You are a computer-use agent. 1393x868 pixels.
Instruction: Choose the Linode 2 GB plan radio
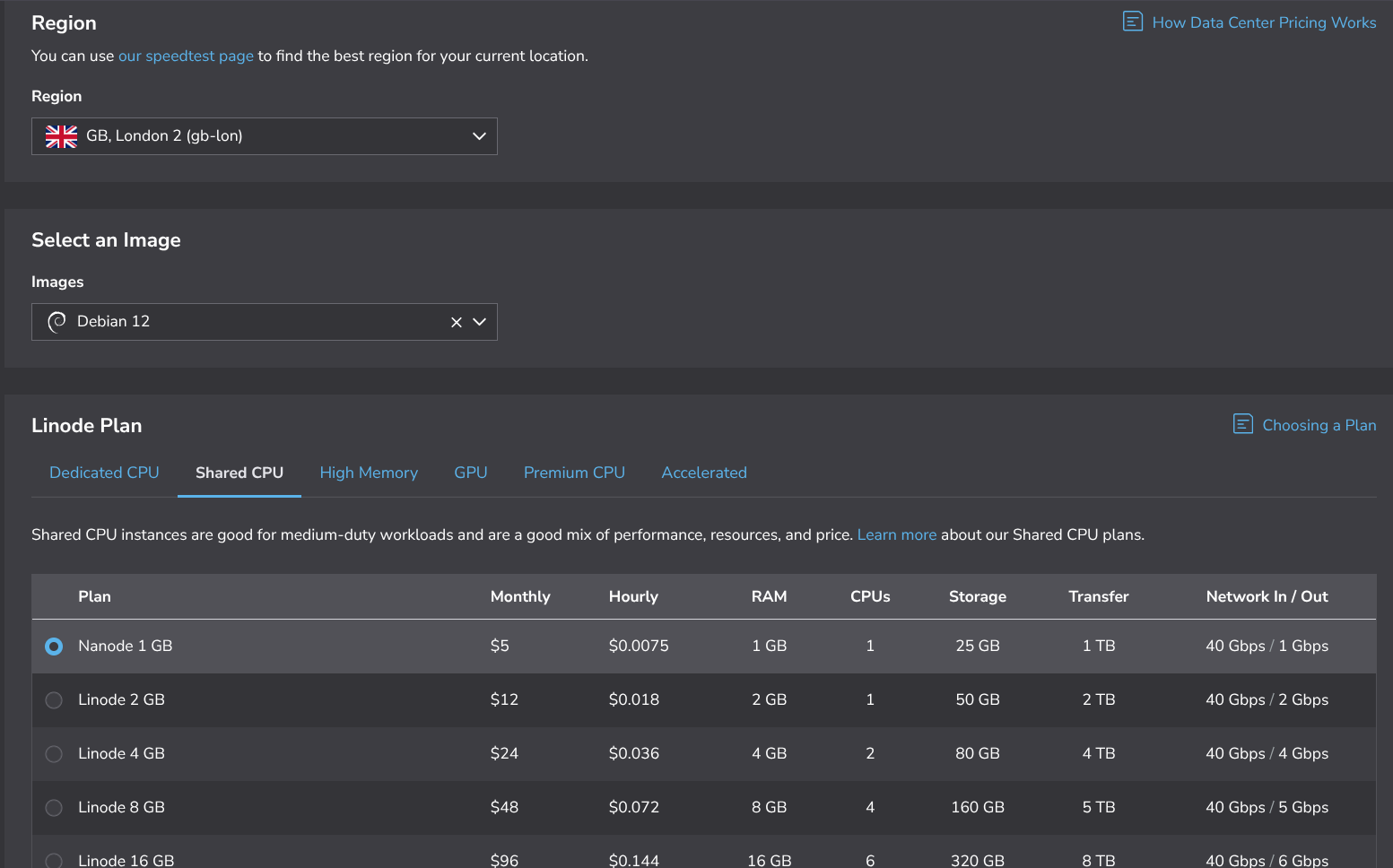[x=54, y=700]
